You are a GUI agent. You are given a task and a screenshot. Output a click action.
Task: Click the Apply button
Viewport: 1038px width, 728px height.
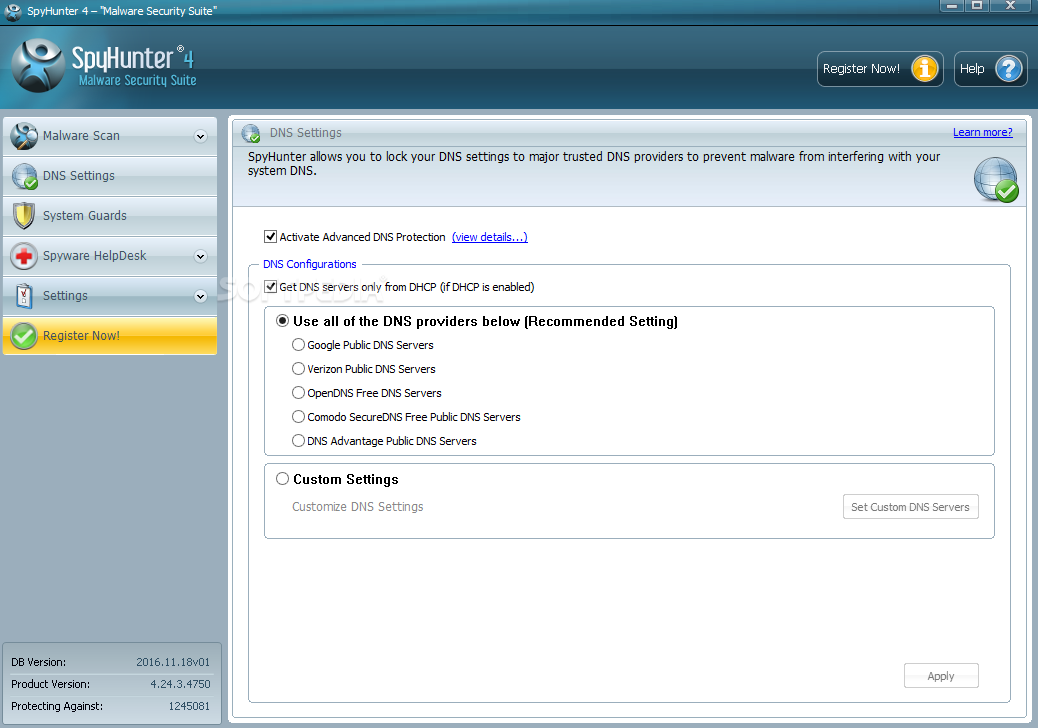(941, 676)
